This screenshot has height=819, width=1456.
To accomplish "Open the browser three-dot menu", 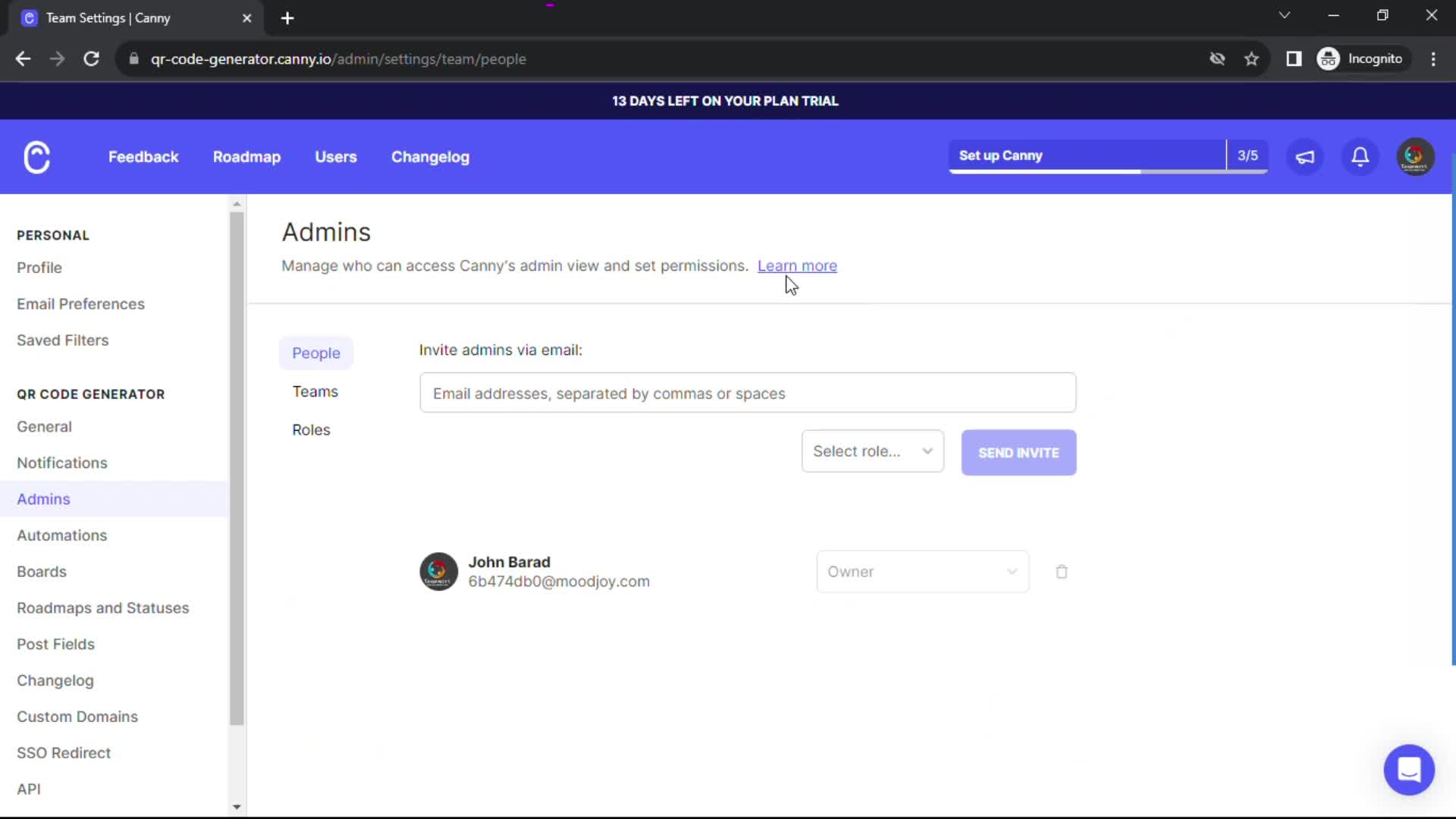I will coord(1433,58).
